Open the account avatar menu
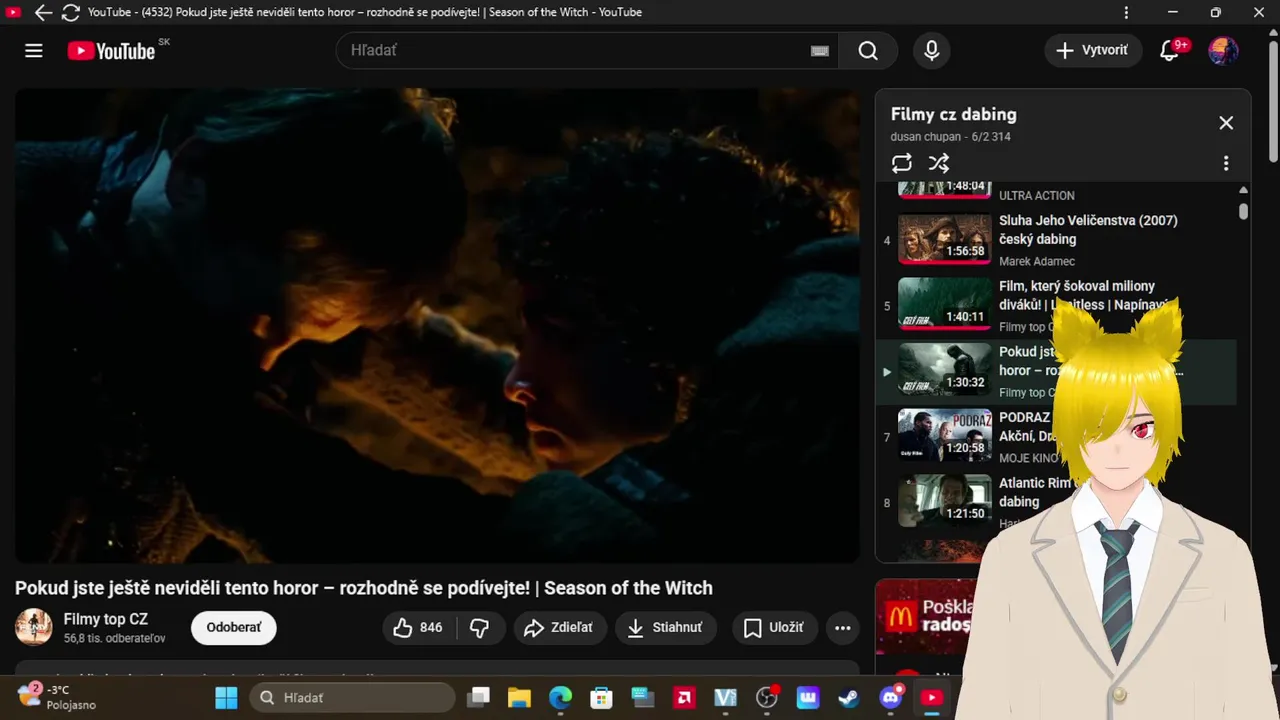This screenshot has width=1280, height=720. (x=1223, y=51)
